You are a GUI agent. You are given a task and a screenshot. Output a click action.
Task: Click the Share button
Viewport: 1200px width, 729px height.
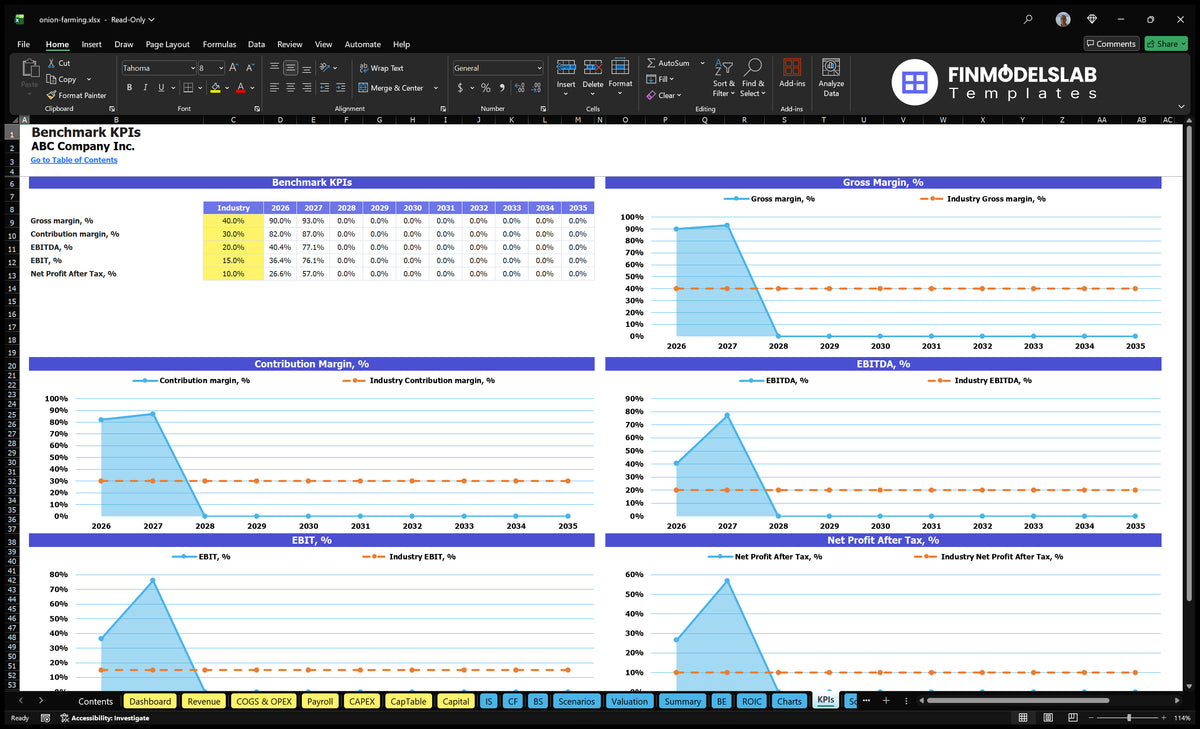(x=1166, y=44)
